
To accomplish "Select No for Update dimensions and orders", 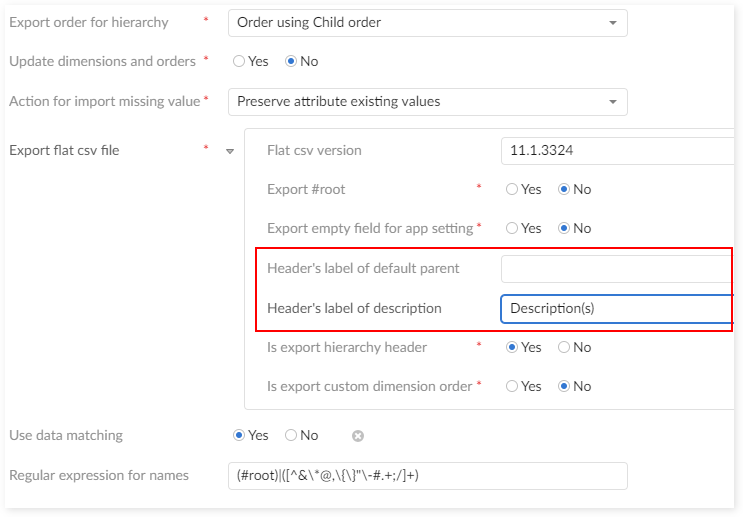I will point(292,61).
